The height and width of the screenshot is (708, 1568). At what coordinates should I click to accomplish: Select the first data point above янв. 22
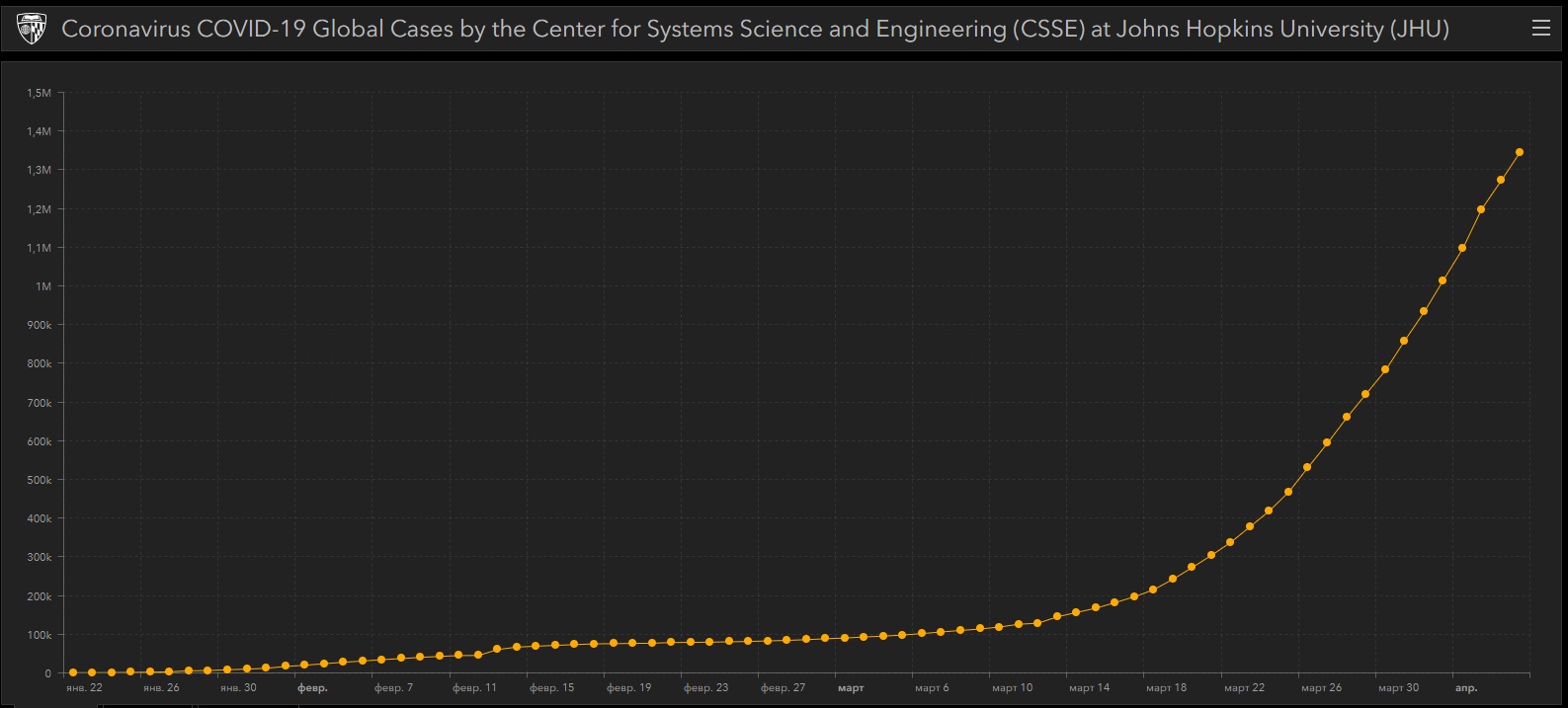(72, 672)
